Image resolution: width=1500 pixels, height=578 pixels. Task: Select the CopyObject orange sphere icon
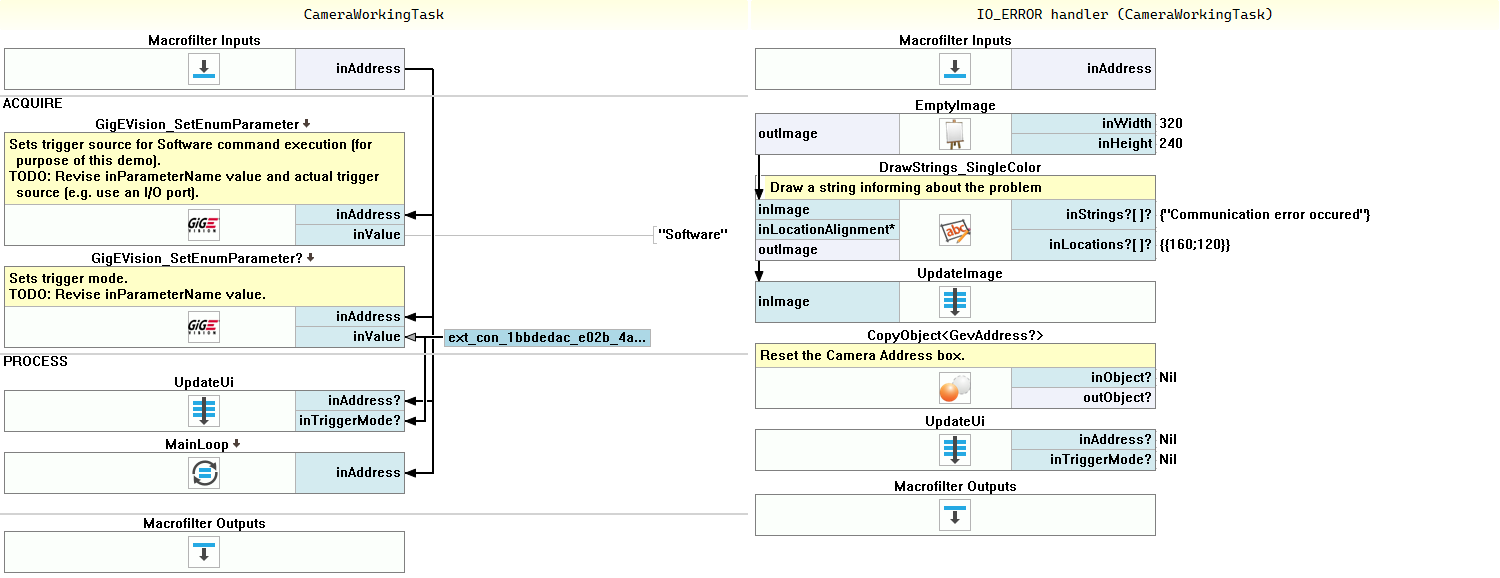click(x=955, y=387)
